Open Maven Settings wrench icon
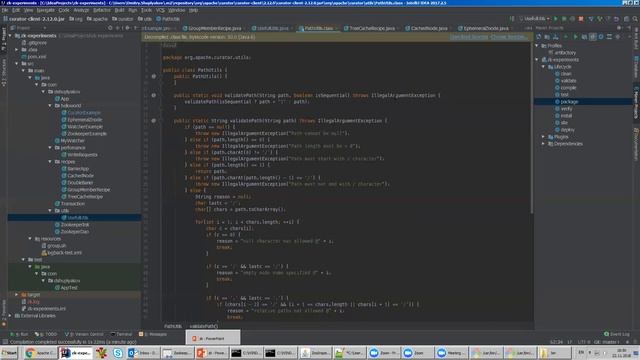640x360 pixels. (x=618, y=37)
